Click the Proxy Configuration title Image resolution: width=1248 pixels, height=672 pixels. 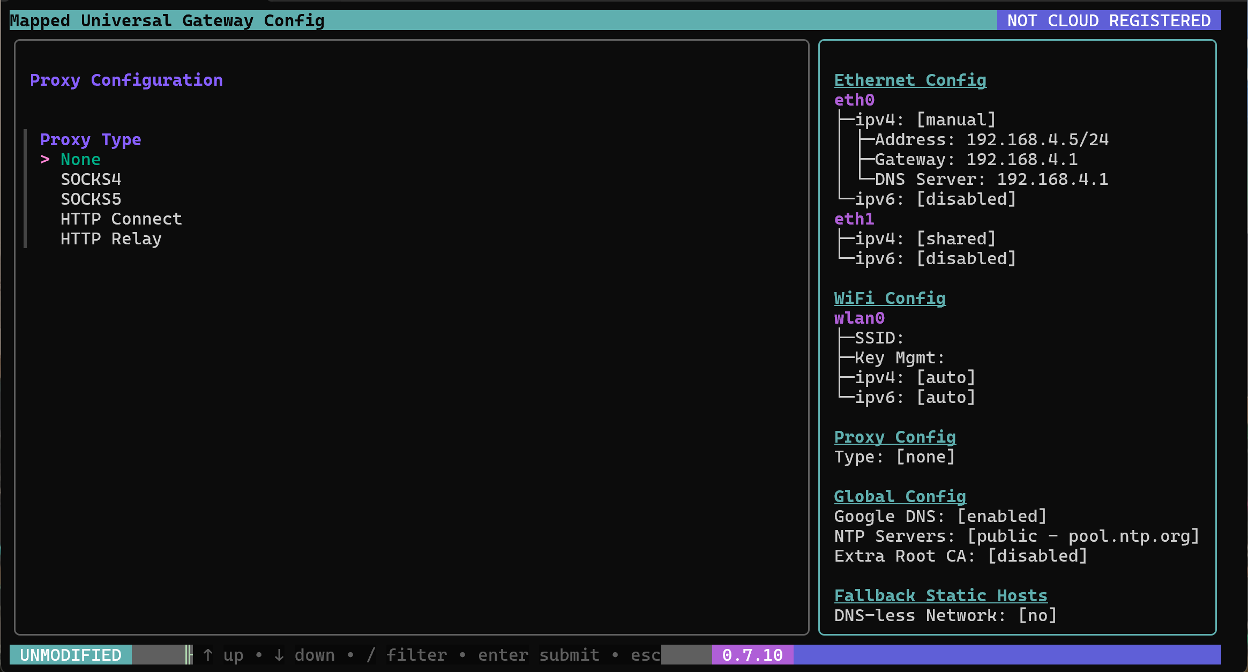point(126,80)
